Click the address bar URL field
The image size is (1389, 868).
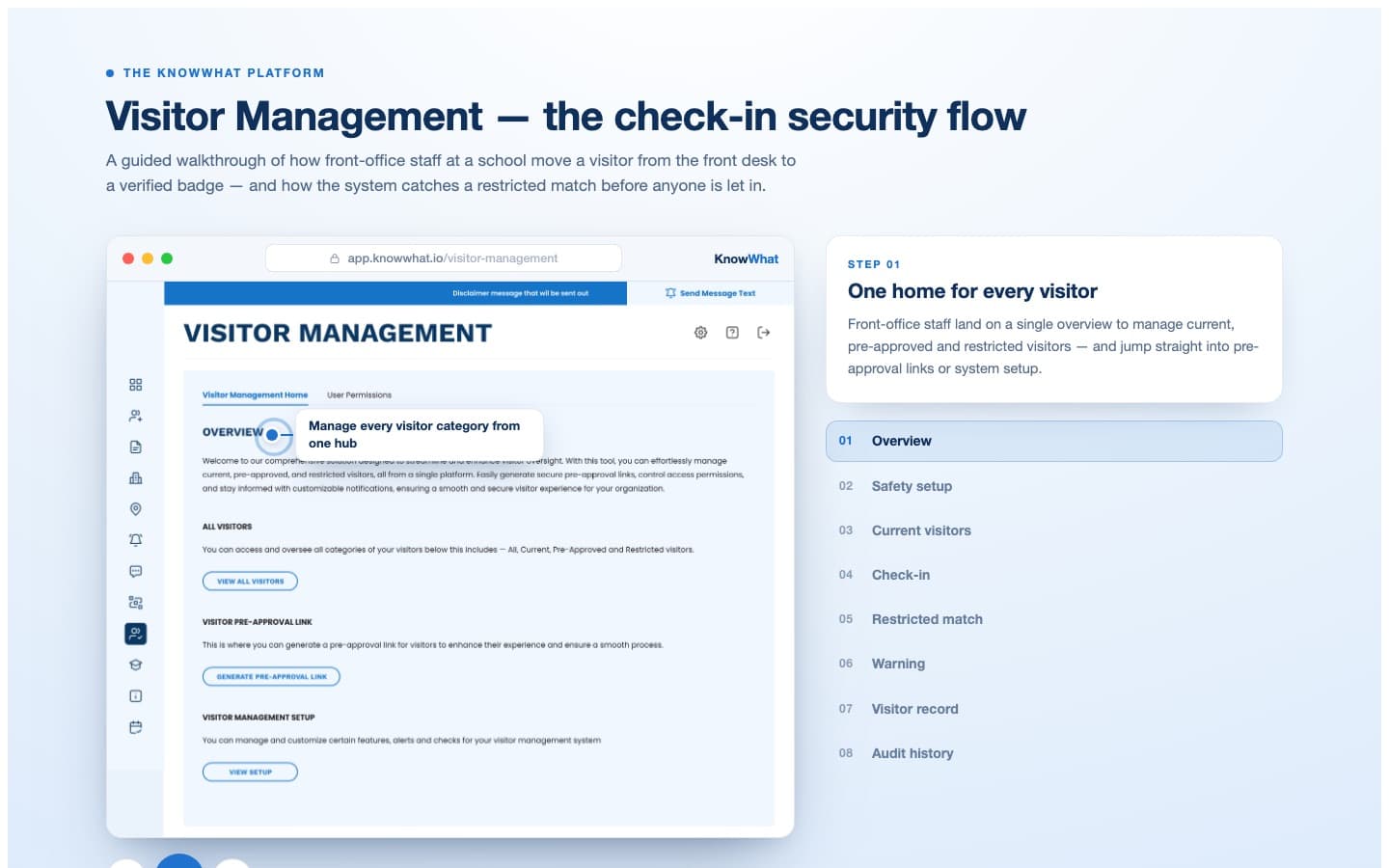coord(444,258)
